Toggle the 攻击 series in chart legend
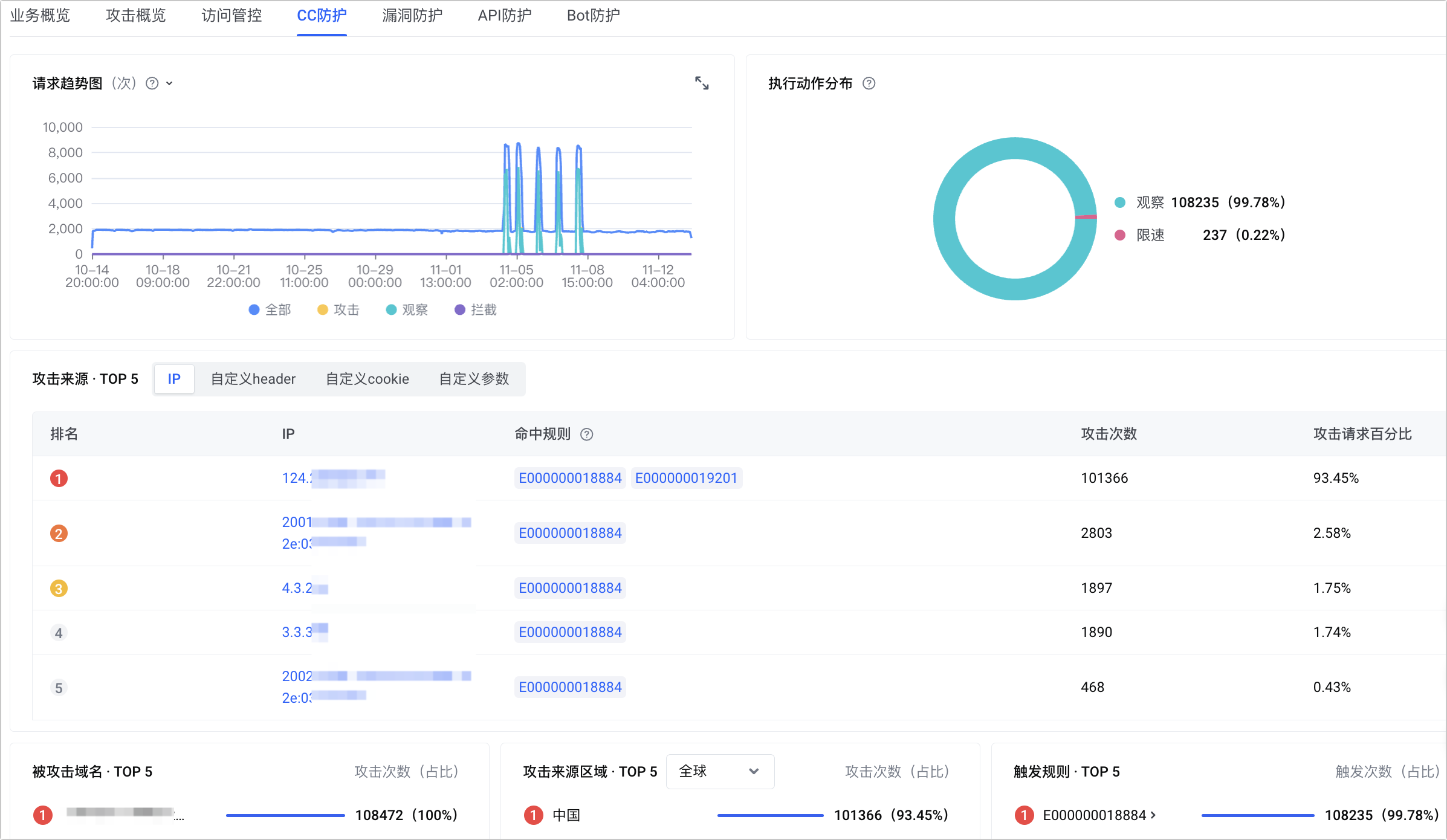This screenshot has height=840, width=1447. (x=338, y=310)
